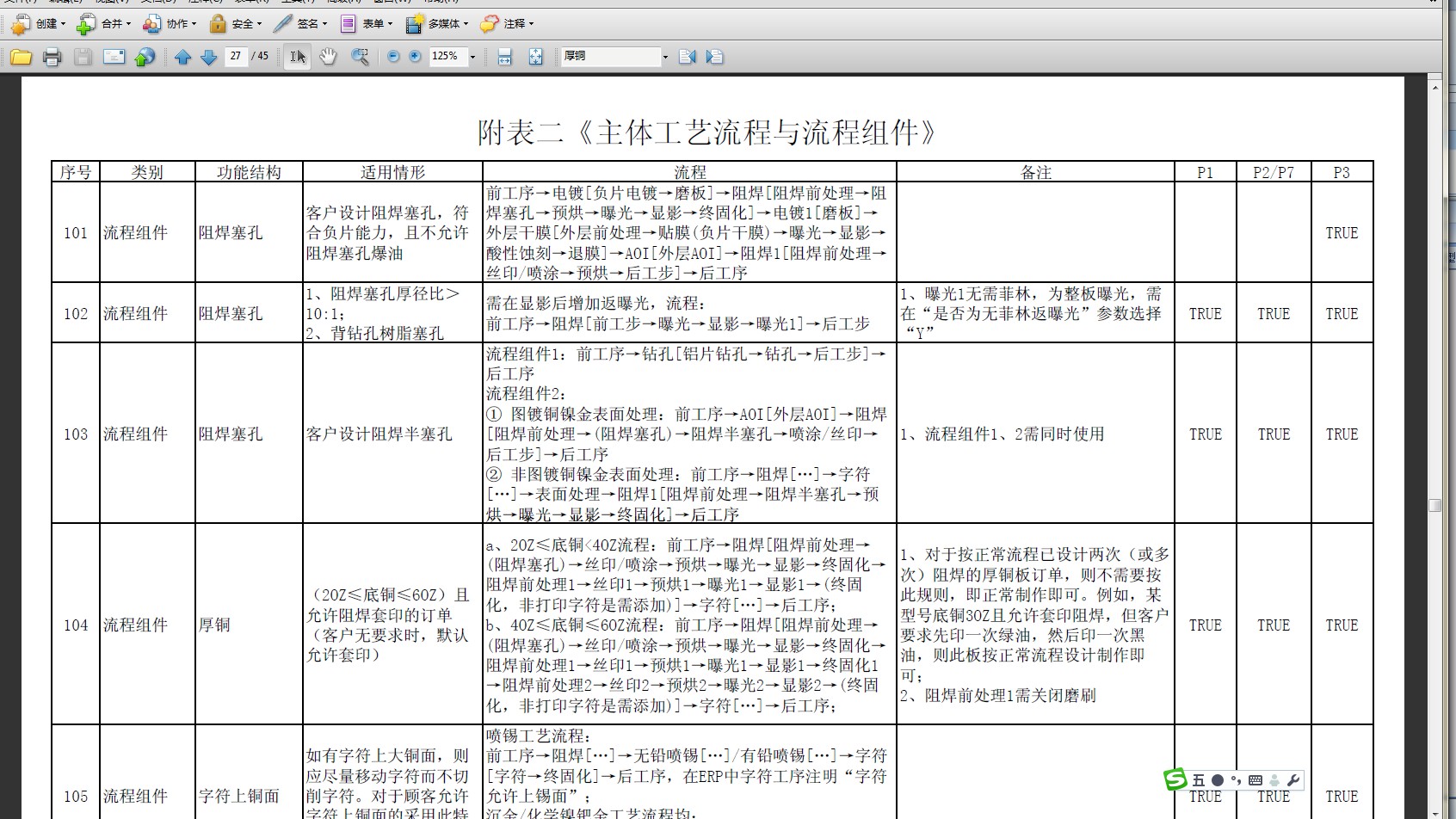
Task: Click the globe upload icon
Action: 145,57
